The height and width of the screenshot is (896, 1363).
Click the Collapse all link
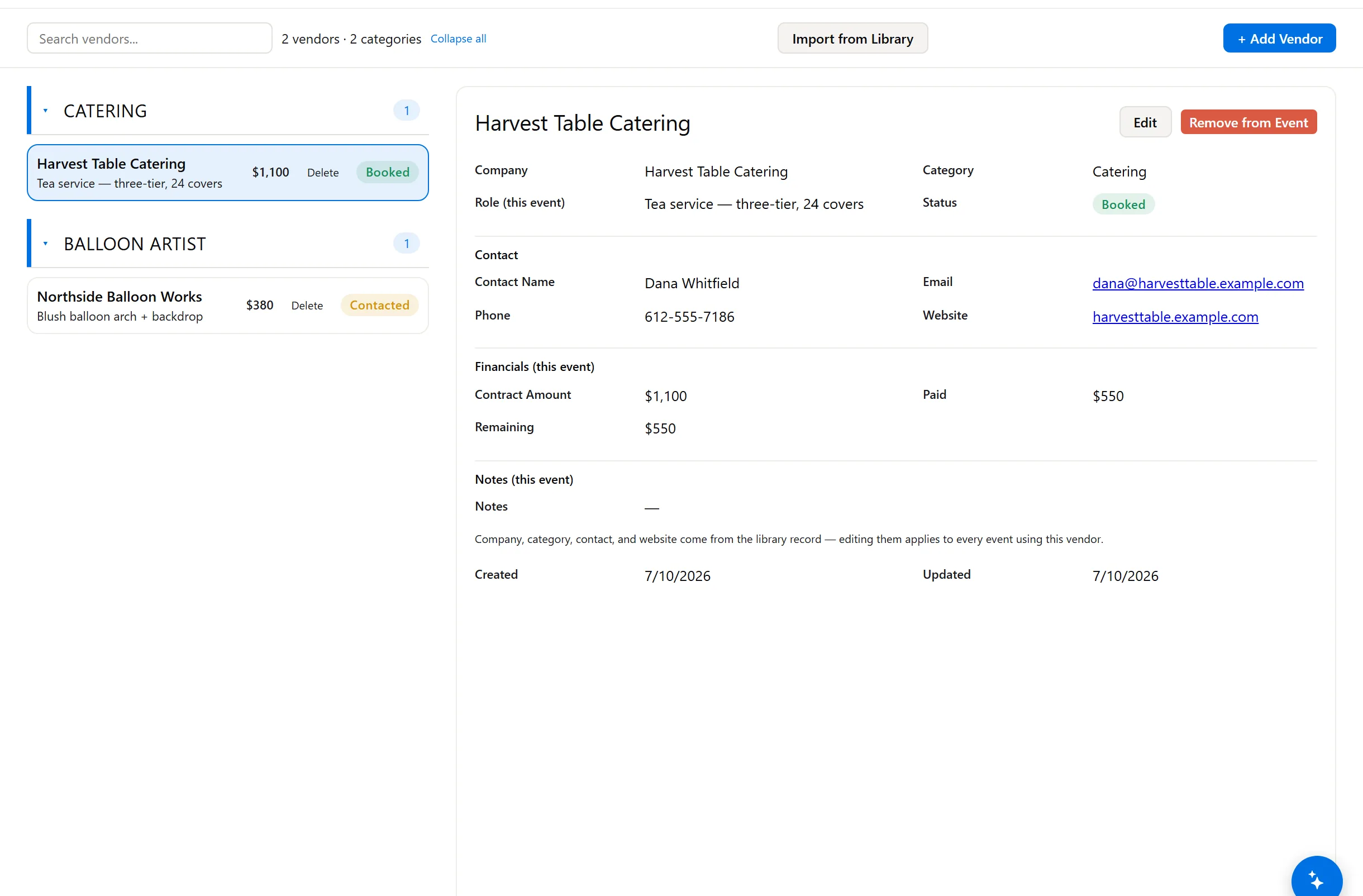coord(458,39)
